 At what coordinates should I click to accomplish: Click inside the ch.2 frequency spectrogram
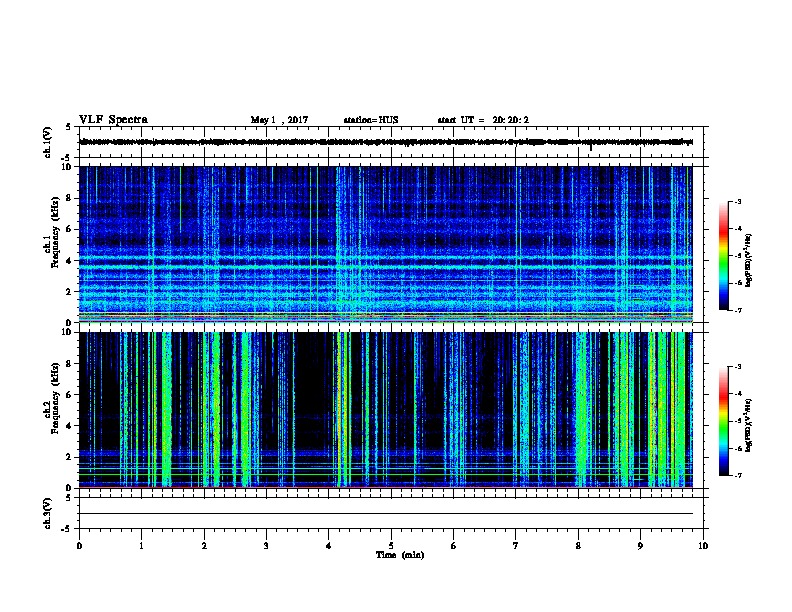pos(386,410)
